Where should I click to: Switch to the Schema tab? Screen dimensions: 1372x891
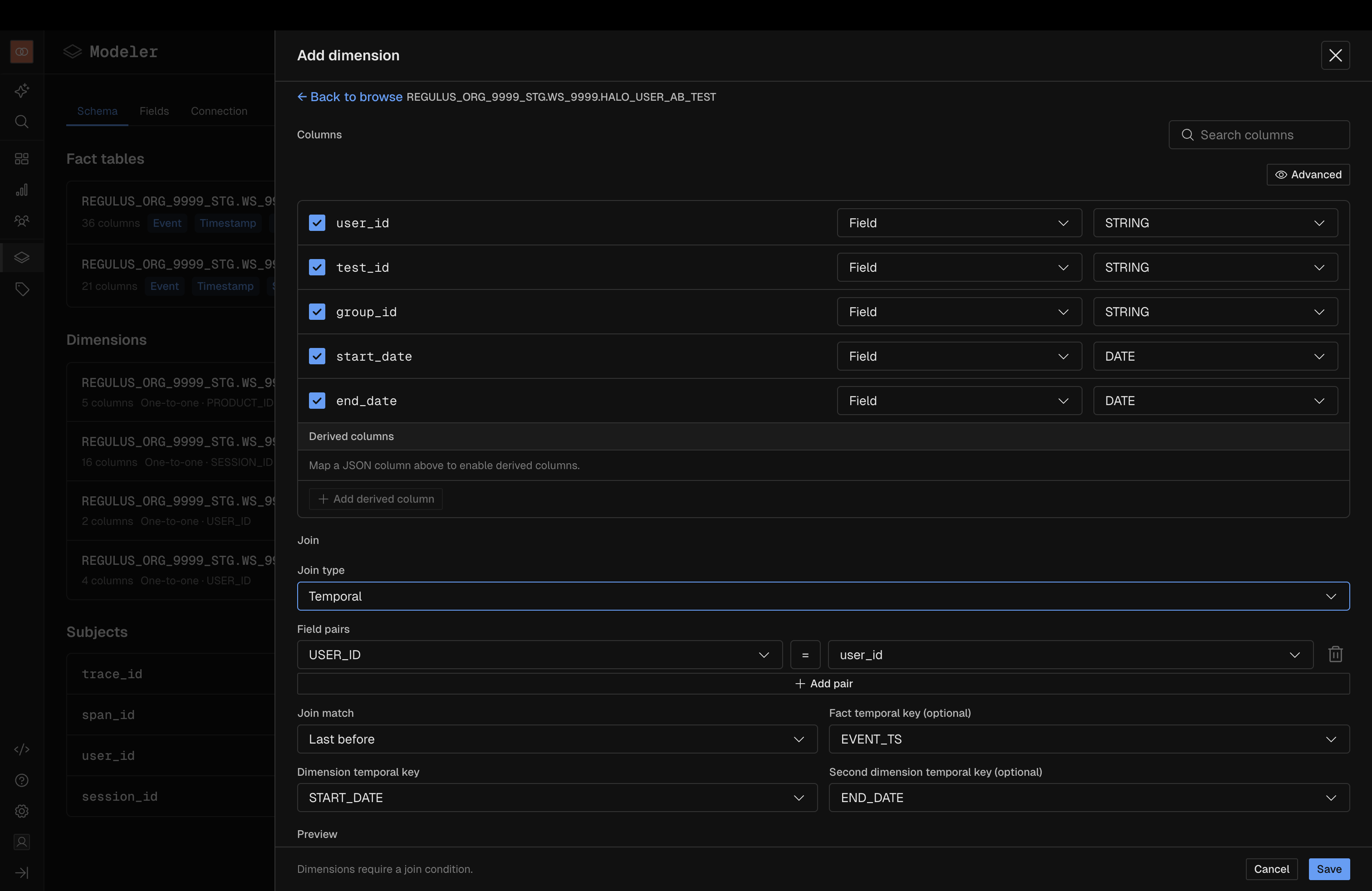[98, 111]
